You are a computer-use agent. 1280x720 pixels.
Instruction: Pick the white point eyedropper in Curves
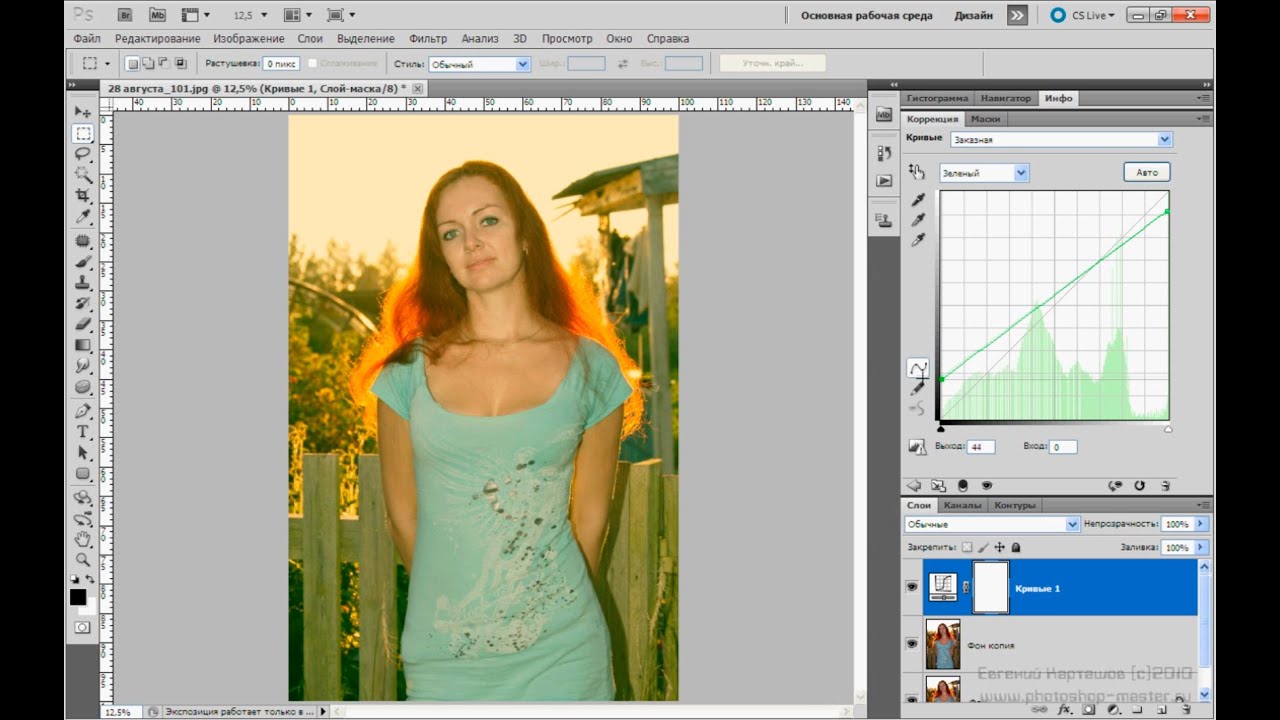pyautogui.click(x=918, y=240)
